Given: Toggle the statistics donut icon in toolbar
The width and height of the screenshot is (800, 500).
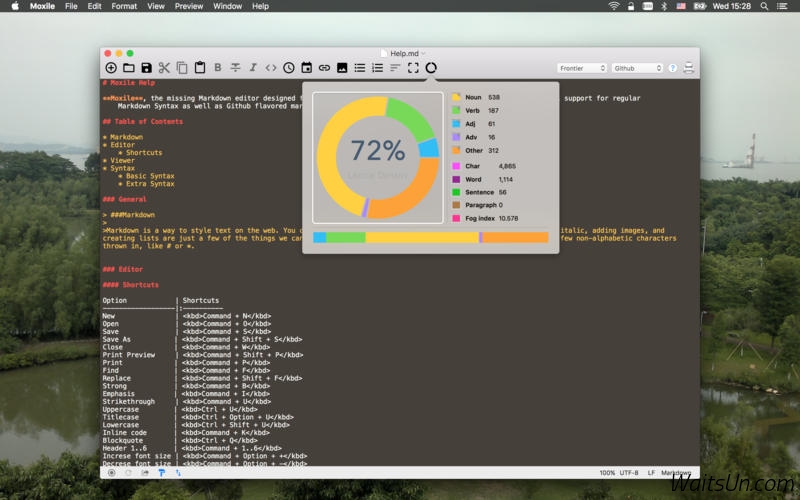Looking at the screenshot, I should coord(431,68).
